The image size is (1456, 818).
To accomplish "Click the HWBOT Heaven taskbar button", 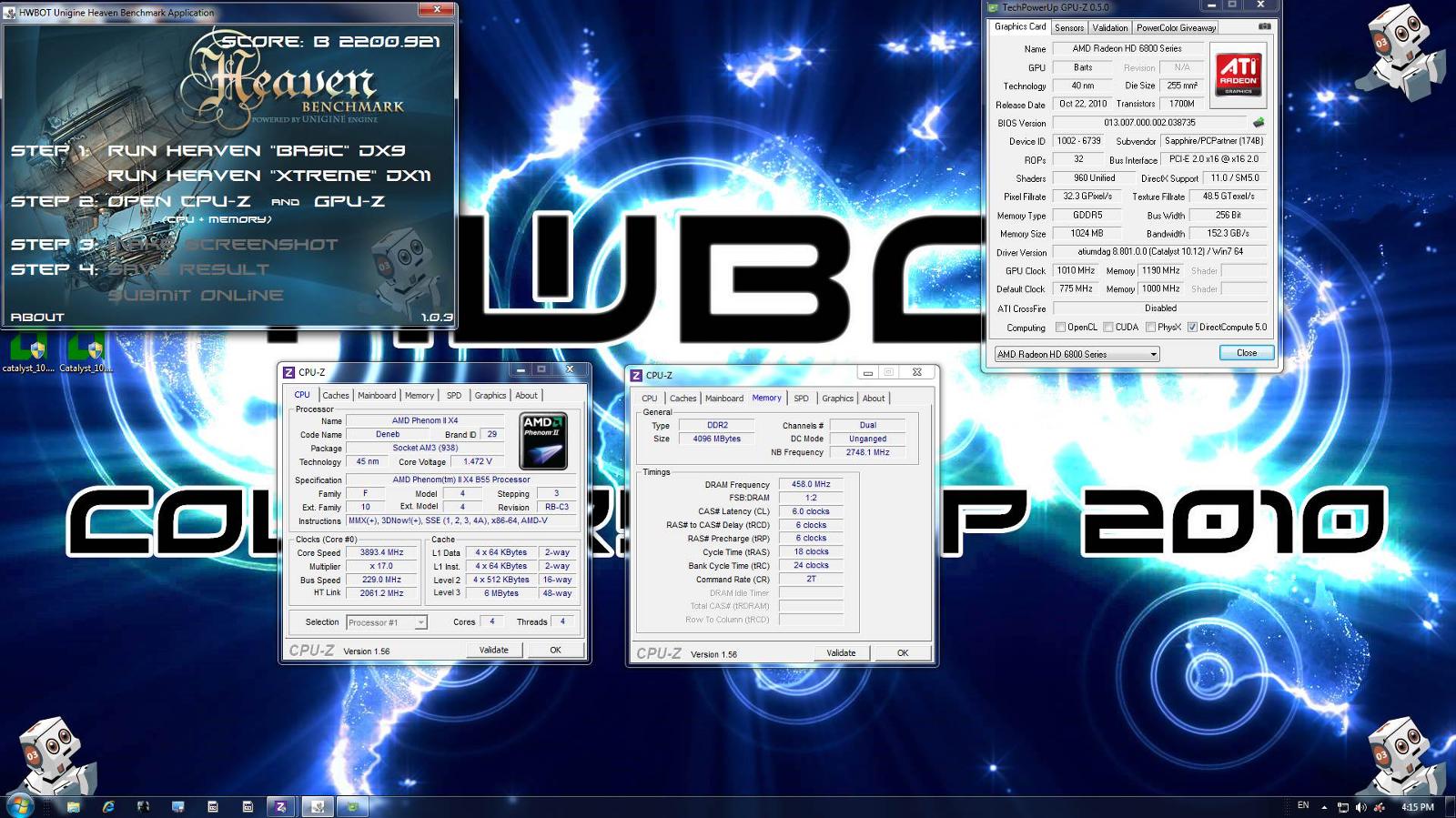I will (x=317, y=807).
